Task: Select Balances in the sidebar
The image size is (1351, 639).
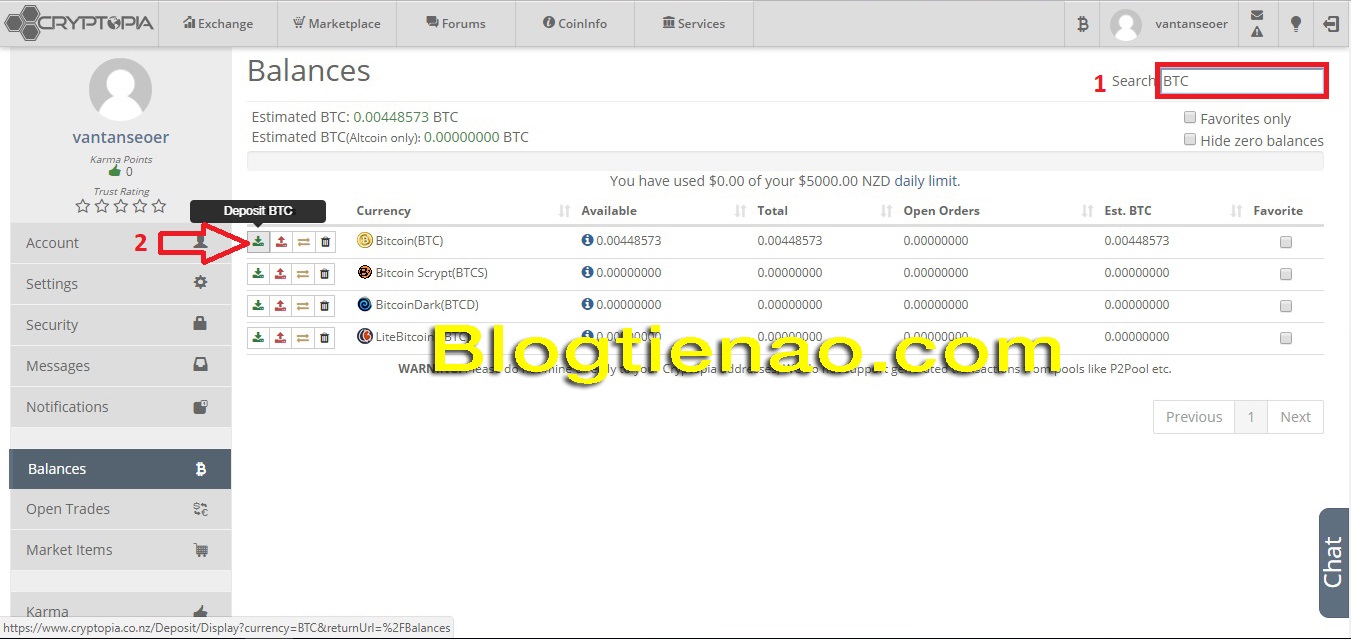Action: pos(120,469)
